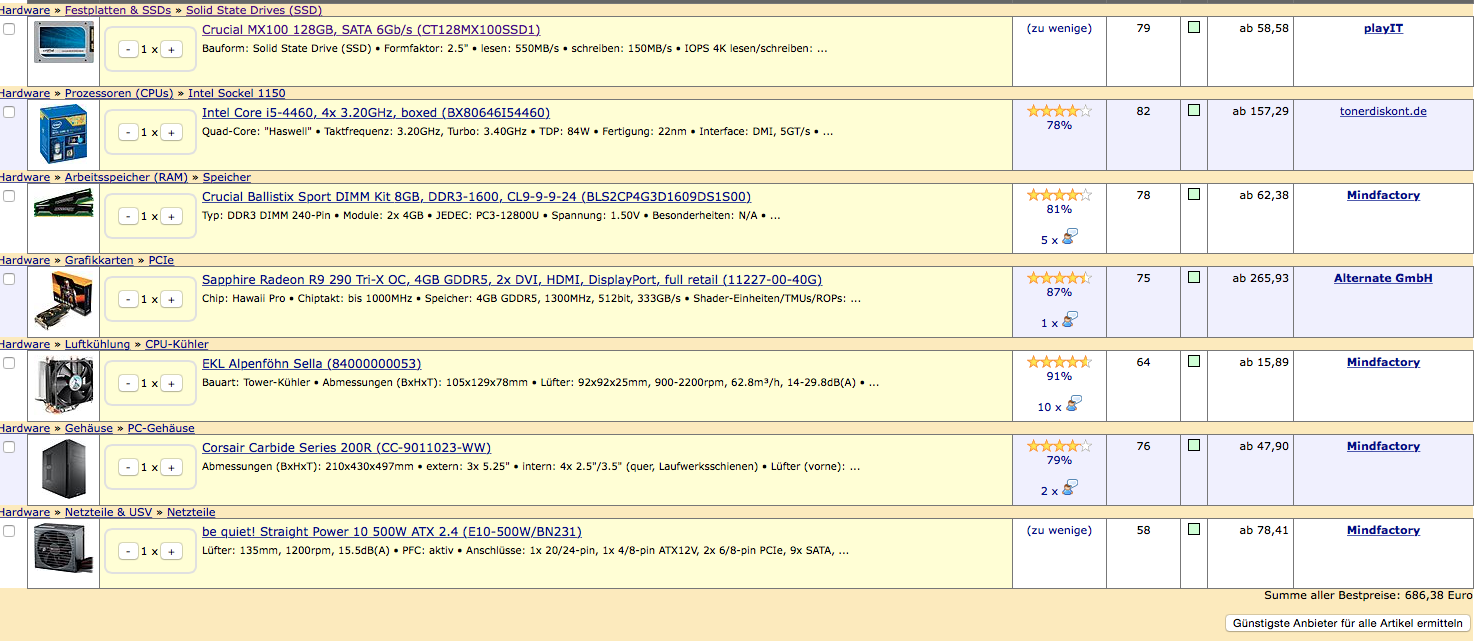Click star rating of Sapphire Radeon R9 290
The width and height of the screenshot is (1484, 641).
(x=1059, y=278)
